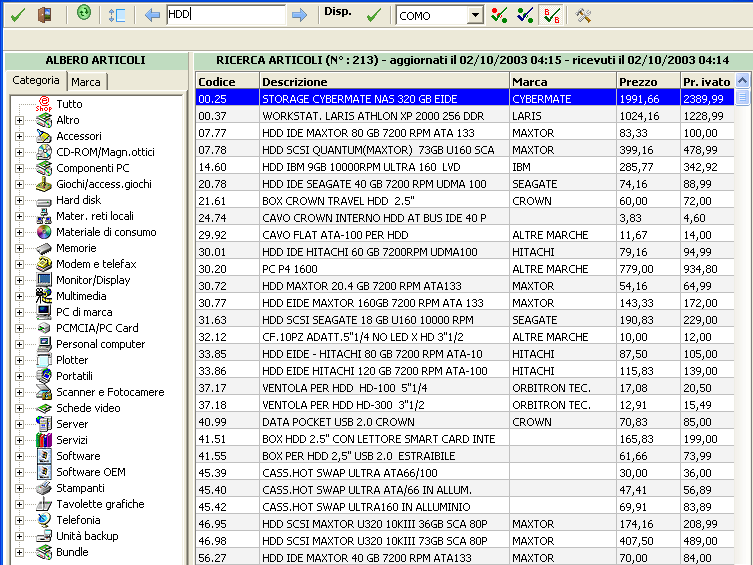Select row STORAGE CYBERMATE NAS 320 GB EIDE
Screen dimensions: 753x565
click(x=465, y=98)
